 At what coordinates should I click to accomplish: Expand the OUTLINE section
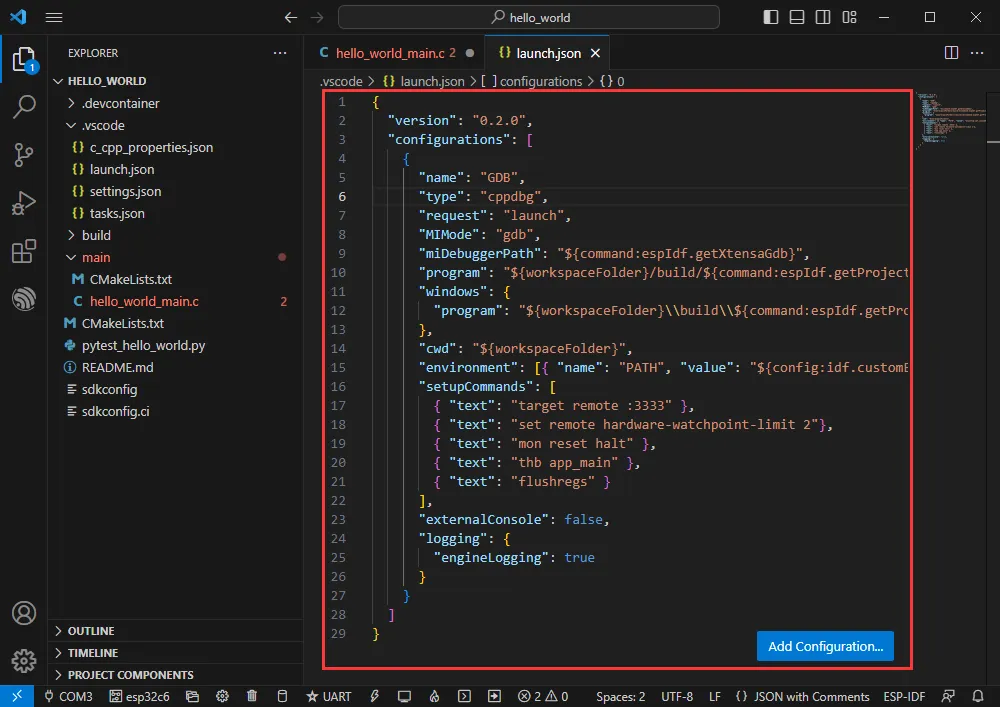pyautogui.click(x=90, y=631)
